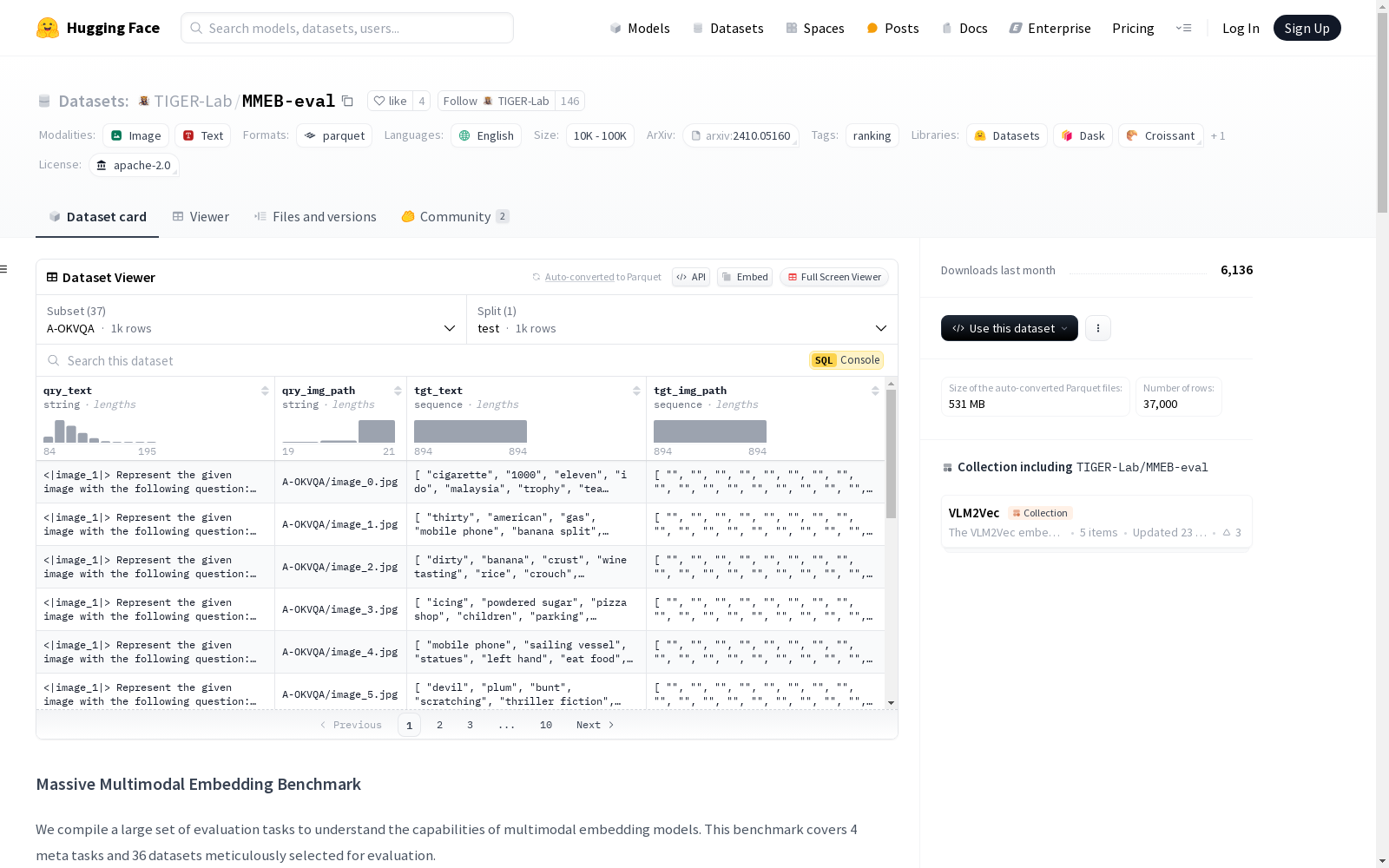
Task: Go to Spaces
Action: click(x=814, y=28)
